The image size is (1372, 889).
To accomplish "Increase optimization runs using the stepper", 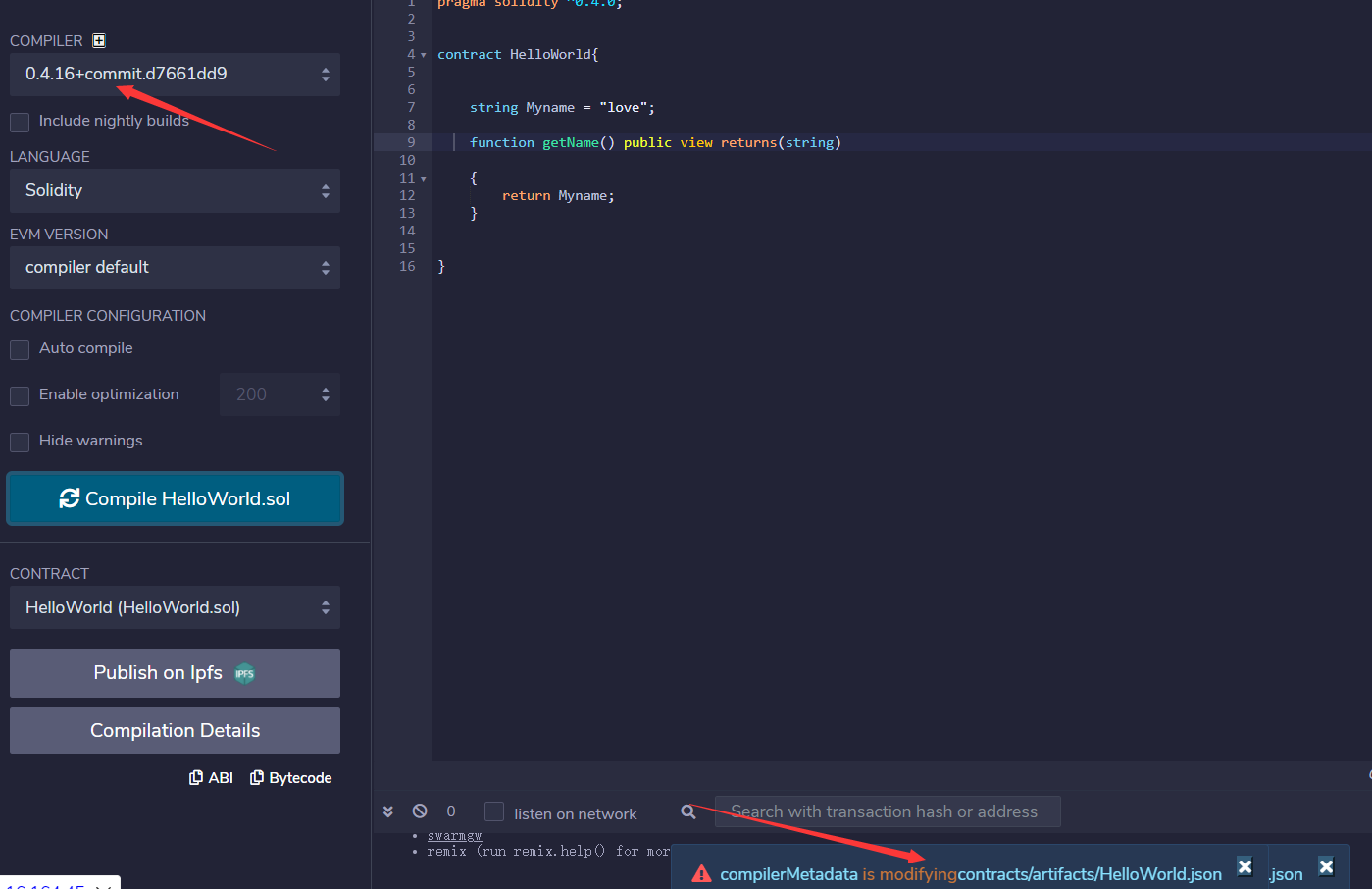I will [x=328, y=389].
